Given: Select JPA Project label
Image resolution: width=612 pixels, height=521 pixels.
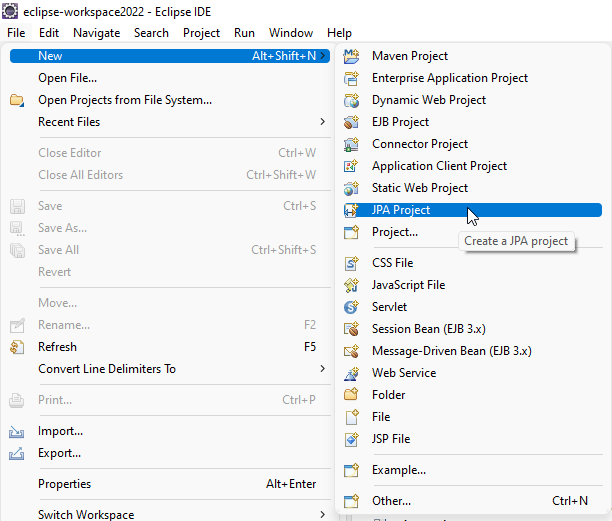Looking at the screenshot, I should tap(401, 210).
